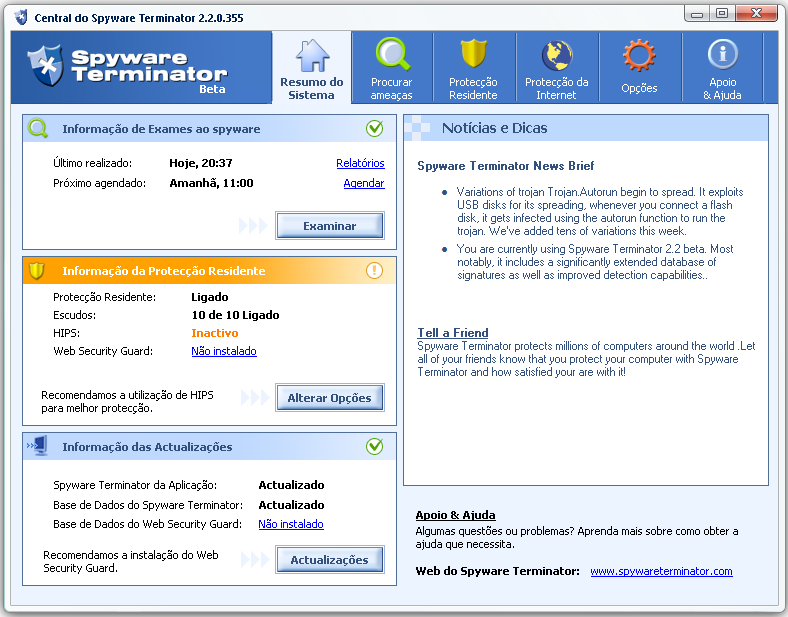Screen dimensions: 788x617
Task: Start a scan with the Examinar button
Action: (x=330, y=226)
